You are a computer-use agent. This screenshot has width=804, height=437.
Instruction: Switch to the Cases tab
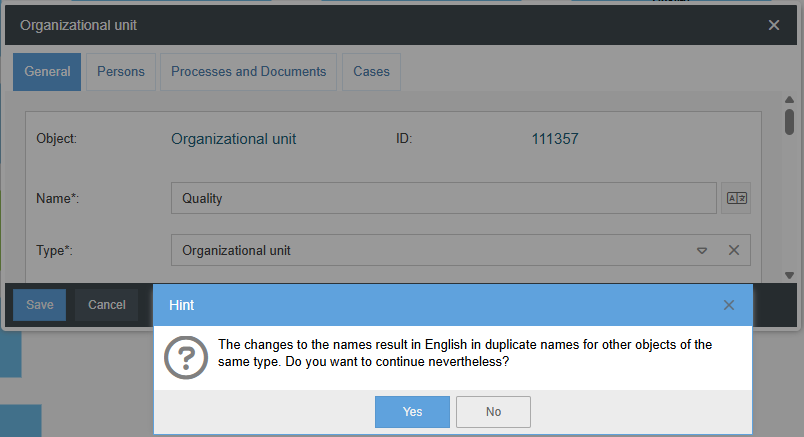point(371,72)
